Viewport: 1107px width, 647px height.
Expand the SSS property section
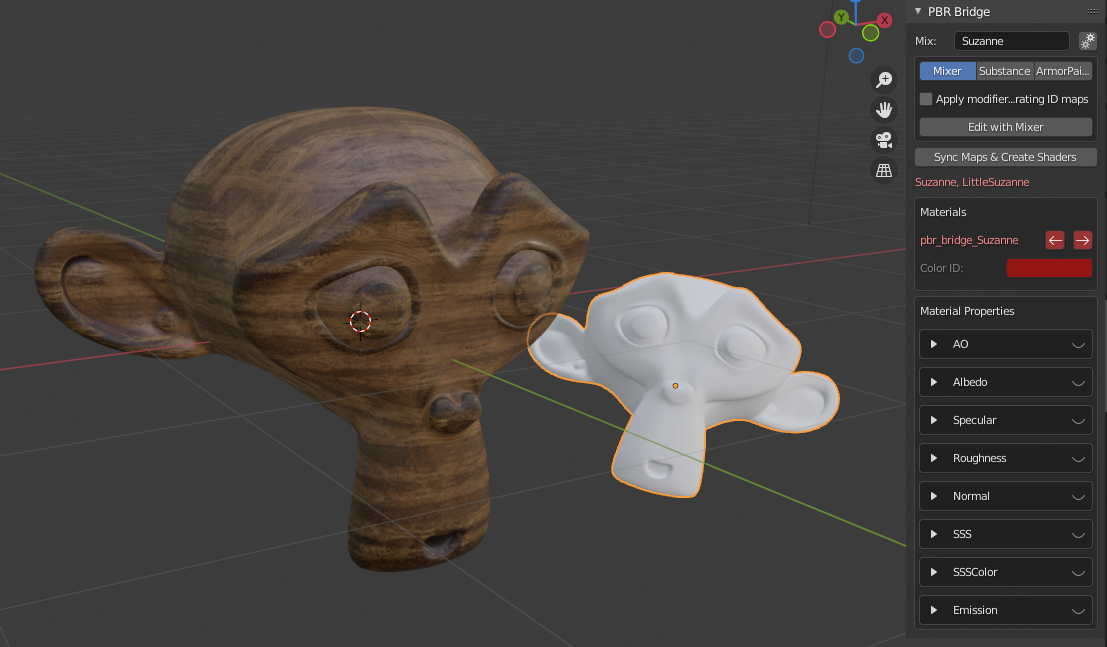pyautogui.click(x=934, y=534)
